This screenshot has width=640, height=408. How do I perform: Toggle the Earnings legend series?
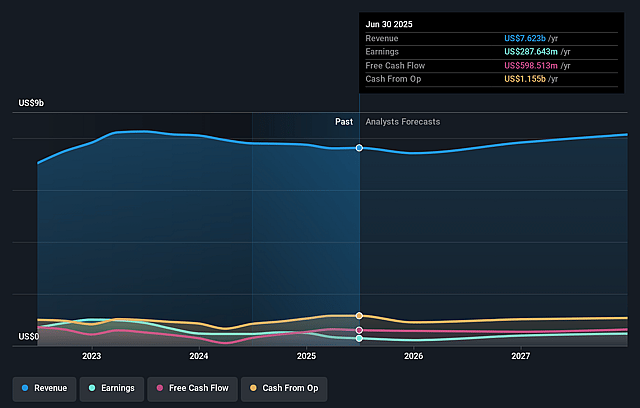tap(112, 388)
